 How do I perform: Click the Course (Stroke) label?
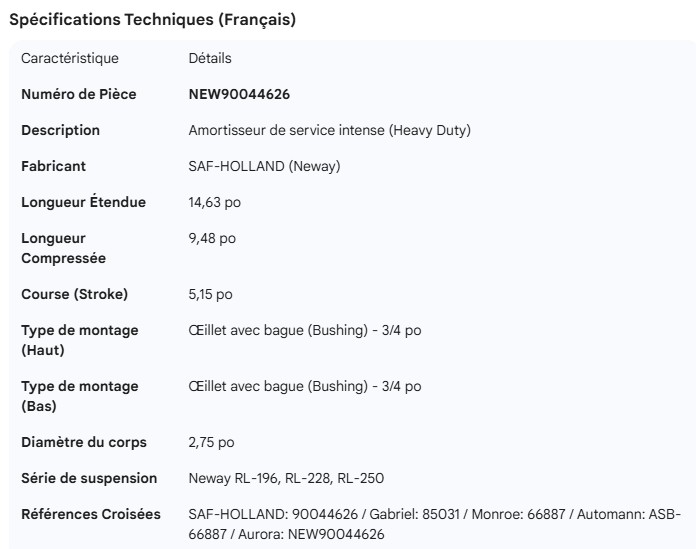coord(74,294)
